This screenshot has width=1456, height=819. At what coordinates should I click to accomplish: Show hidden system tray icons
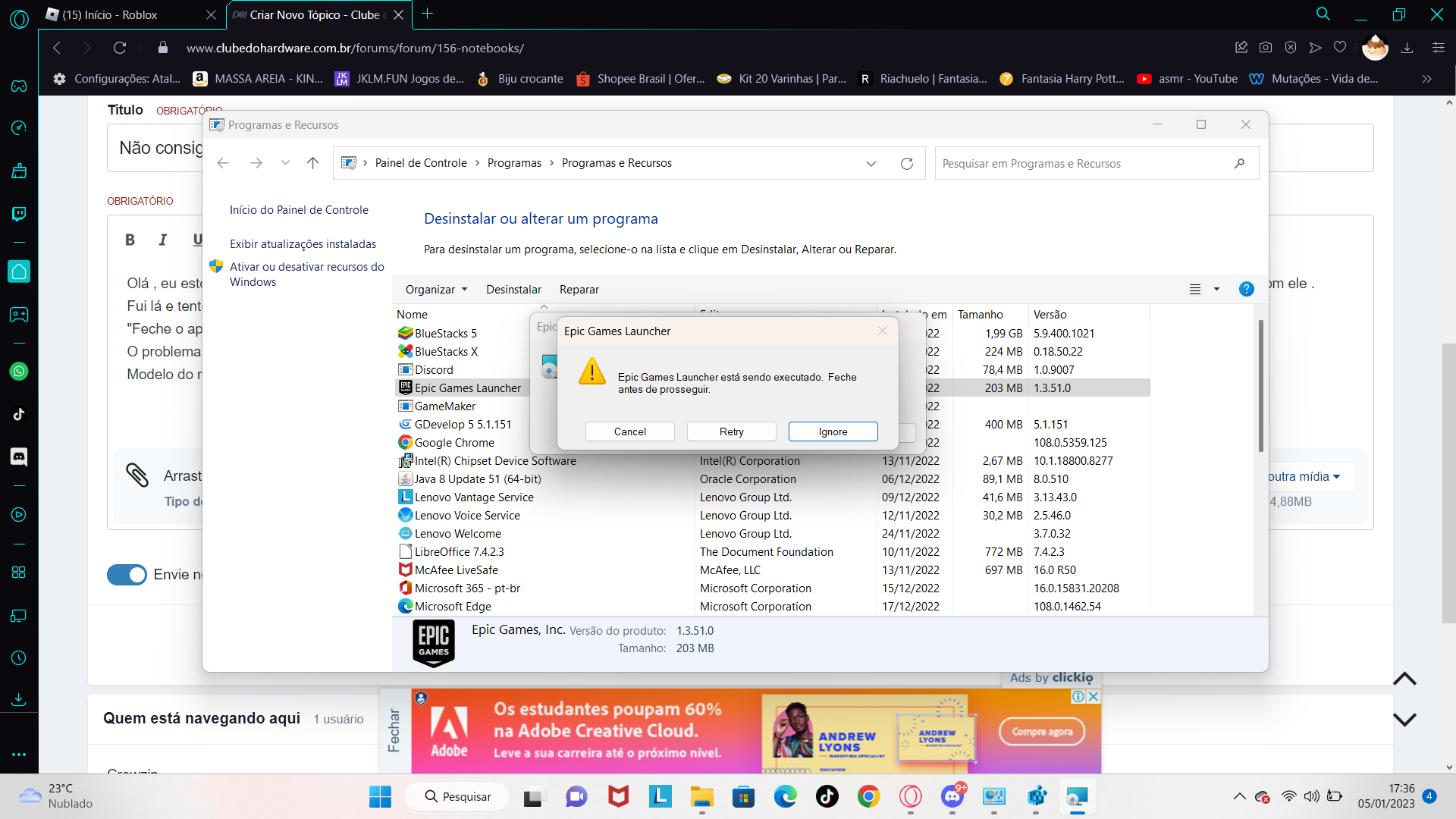tap(1239, 796)
